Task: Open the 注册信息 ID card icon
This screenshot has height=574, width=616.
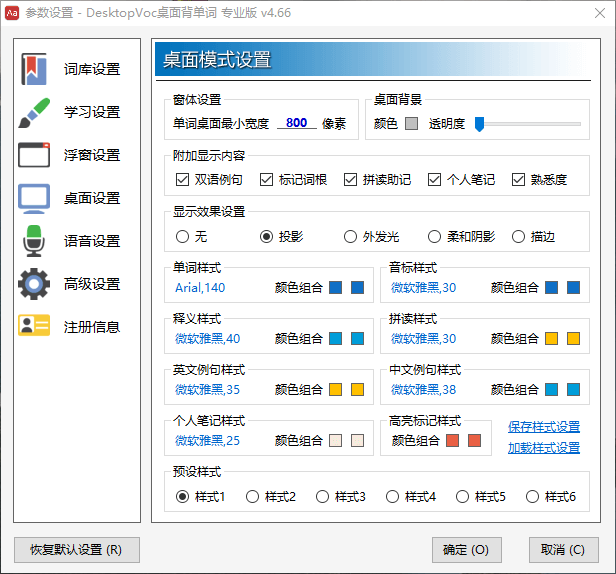Action: pos(35,326)
